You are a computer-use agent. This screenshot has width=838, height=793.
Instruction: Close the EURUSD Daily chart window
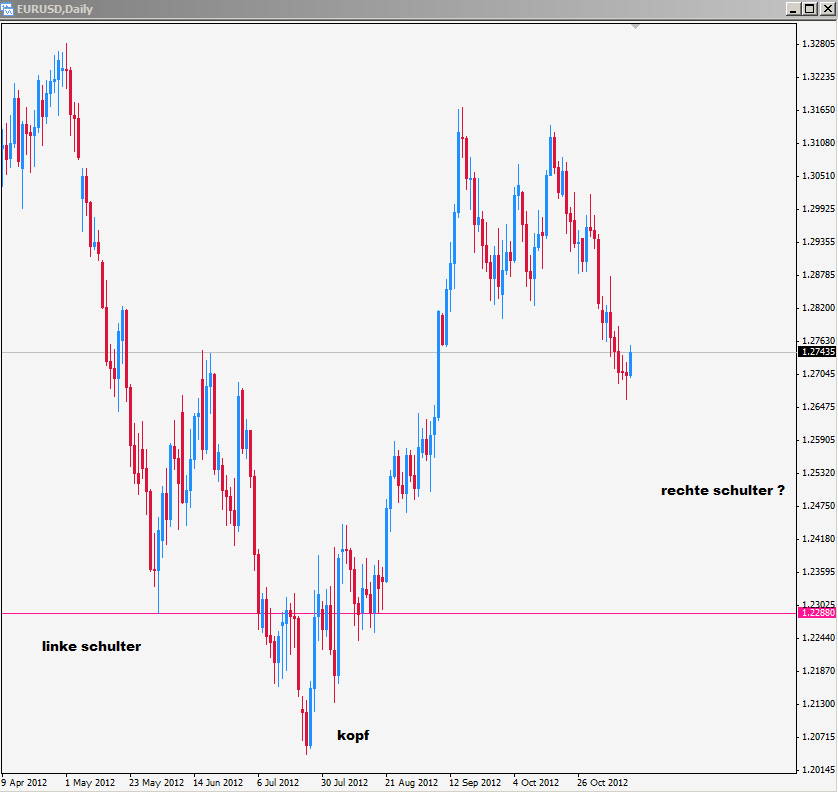[826, 9]
